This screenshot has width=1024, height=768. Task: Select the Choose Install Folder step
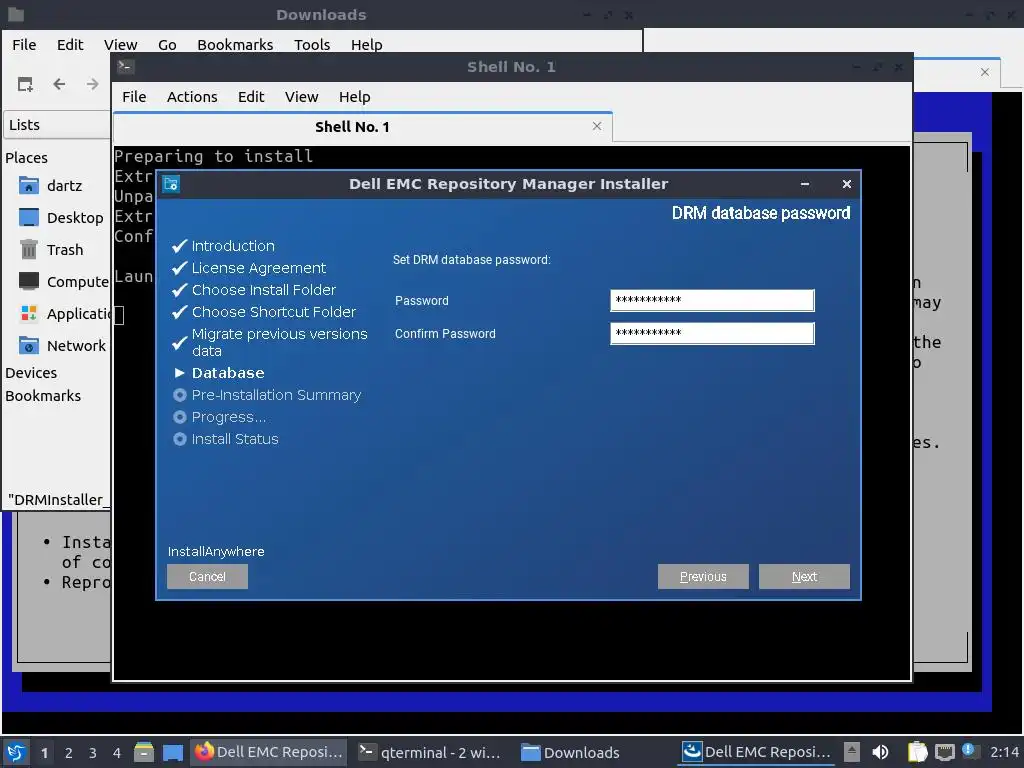[x=263, y=290]
